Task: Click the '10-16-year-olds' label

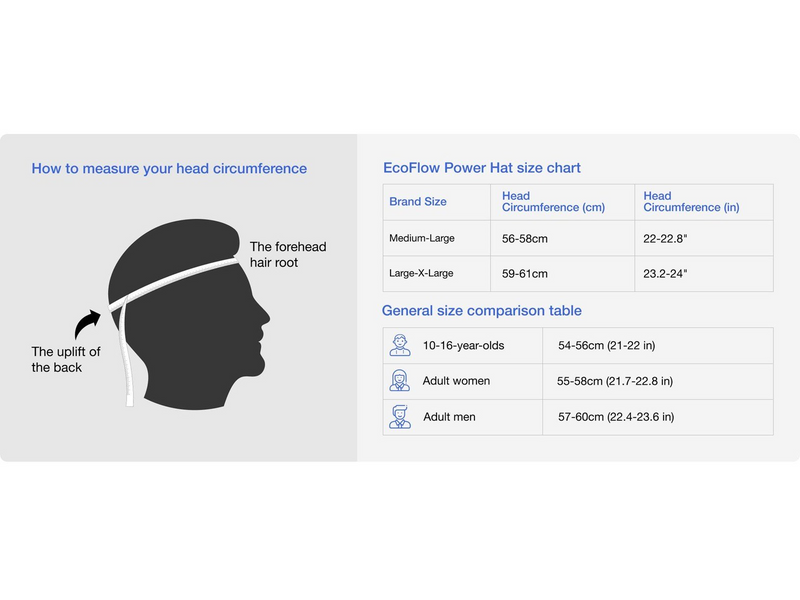Action: [464, 345]
